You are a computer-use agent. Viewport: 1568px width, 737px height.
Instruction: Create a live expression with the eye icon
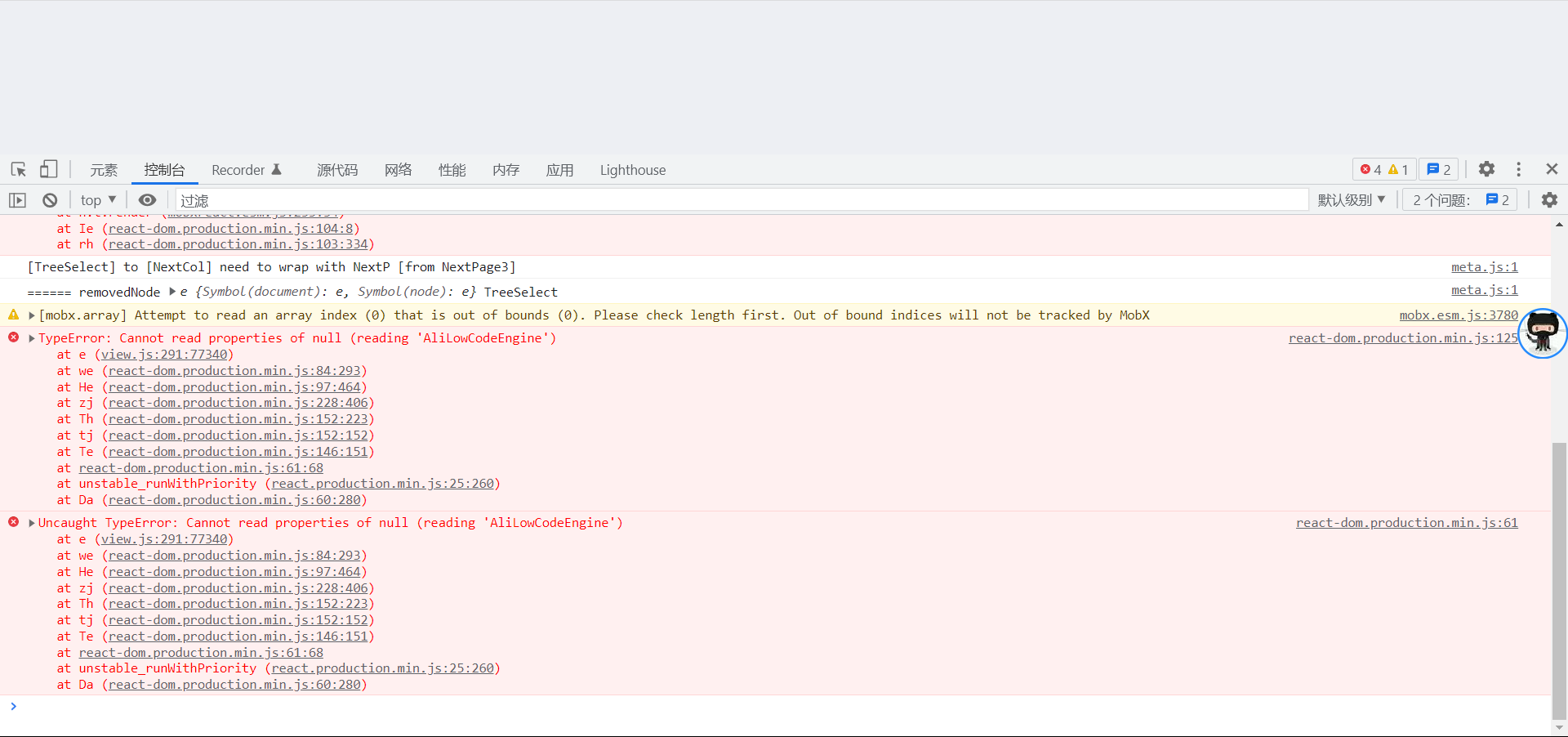click(147, 199)
